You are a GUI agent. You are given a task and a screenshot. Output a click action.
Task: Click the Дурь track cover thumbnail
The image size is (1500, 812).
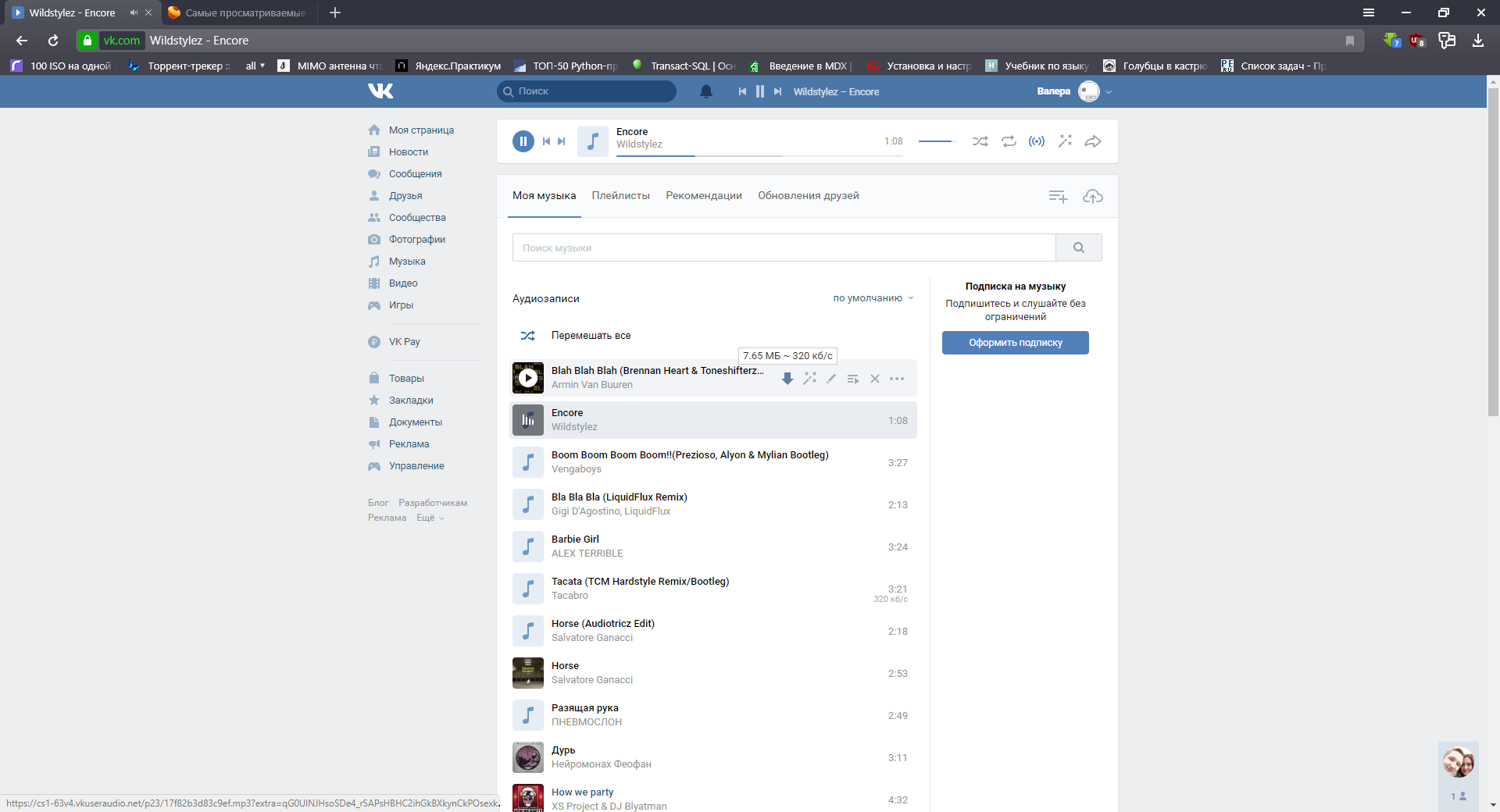[x=528, y=757]
